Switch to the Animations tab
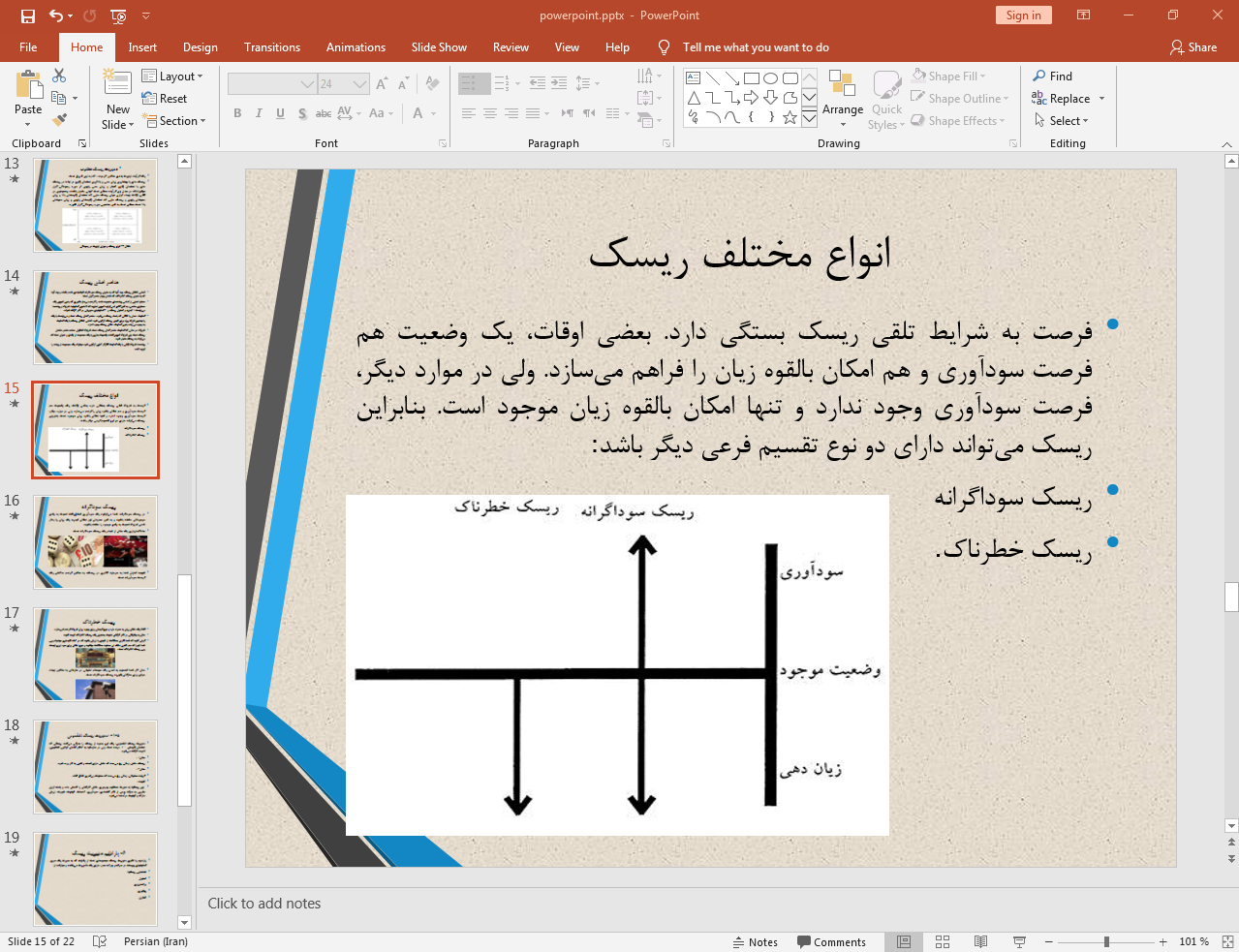This screenshot has width=1239, height=952. point(356,46)
